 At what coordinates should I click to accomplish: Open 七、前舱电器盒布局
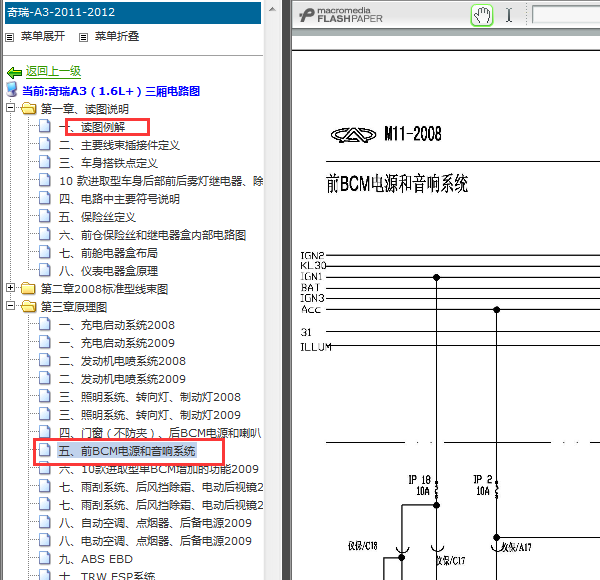point(108,253)
